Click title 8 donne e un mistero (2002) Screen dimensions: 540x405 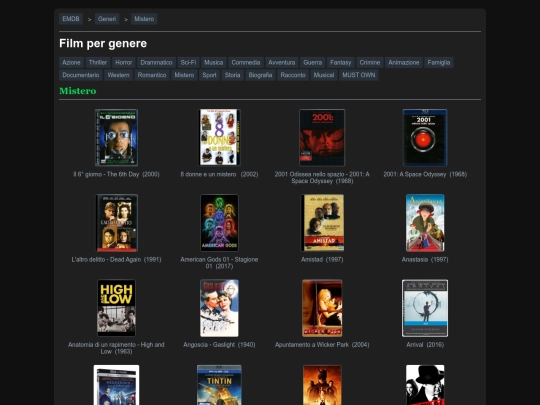tap(219, 174)
